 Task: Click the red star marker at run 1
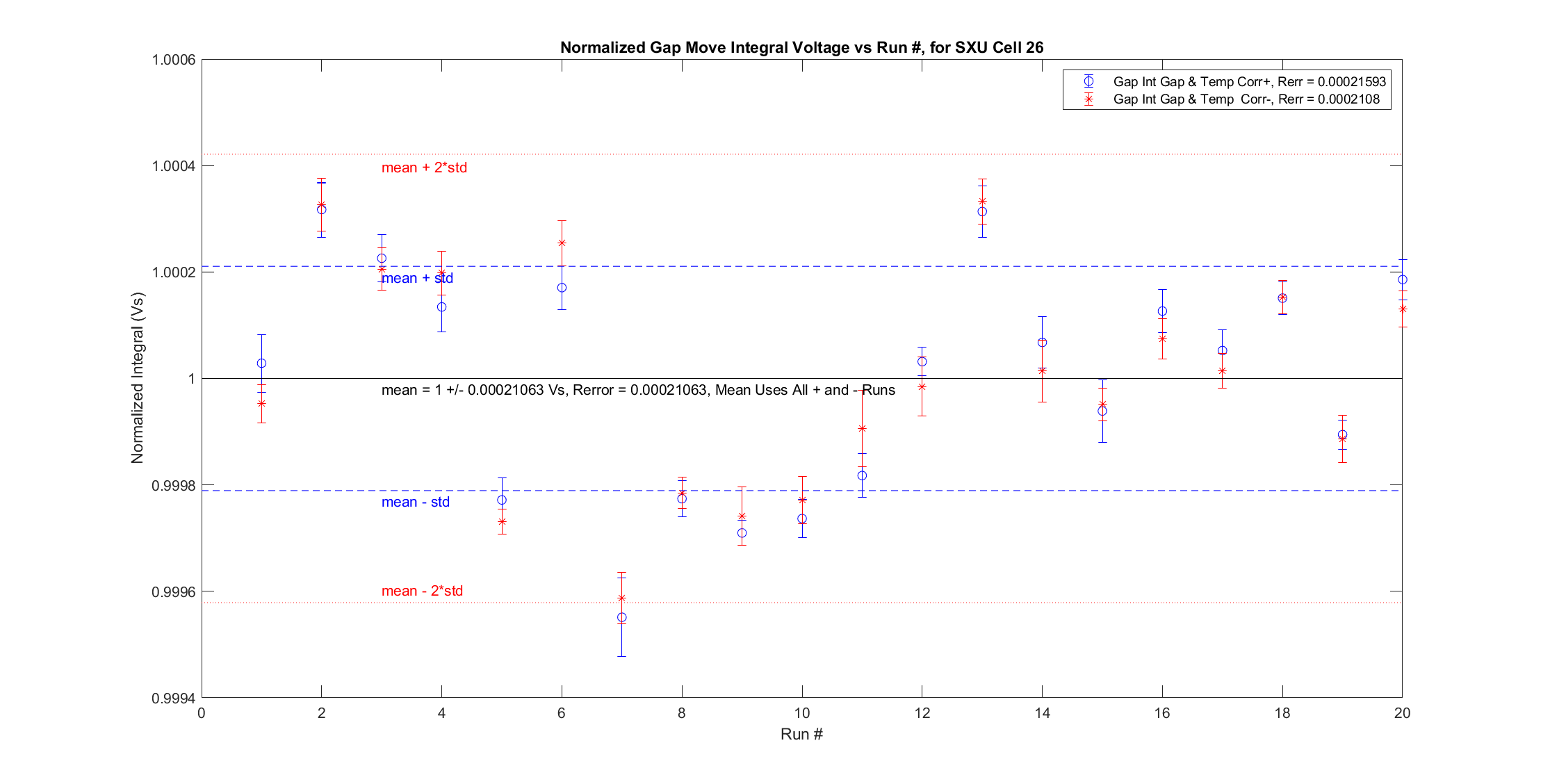261,403
